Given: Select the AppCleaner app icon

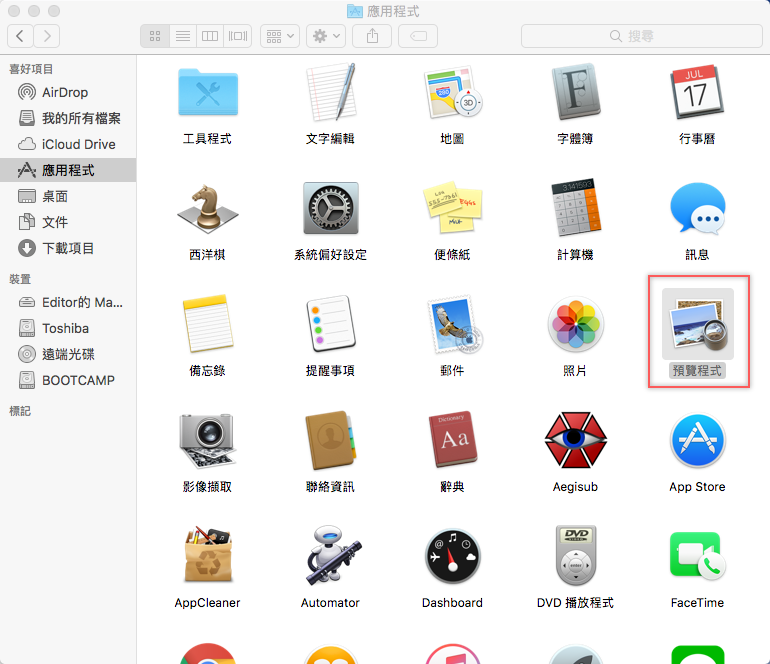Looking at the screenshot, I should click(208, 556).
